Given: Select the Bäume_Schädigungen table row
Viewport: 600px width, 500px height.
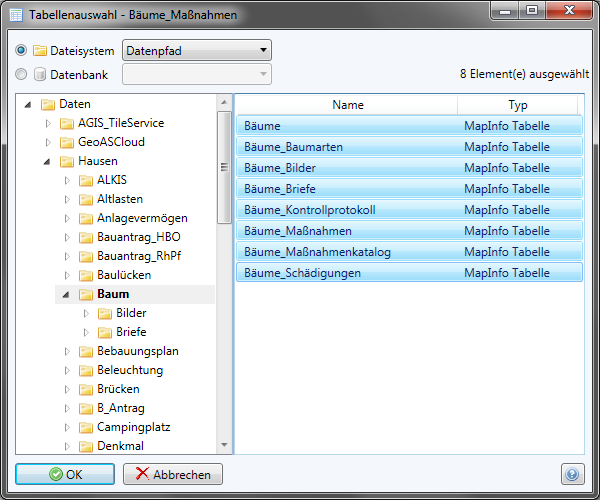Looking at the screenshot, I should pyautogui.click(x=409, y=273).
